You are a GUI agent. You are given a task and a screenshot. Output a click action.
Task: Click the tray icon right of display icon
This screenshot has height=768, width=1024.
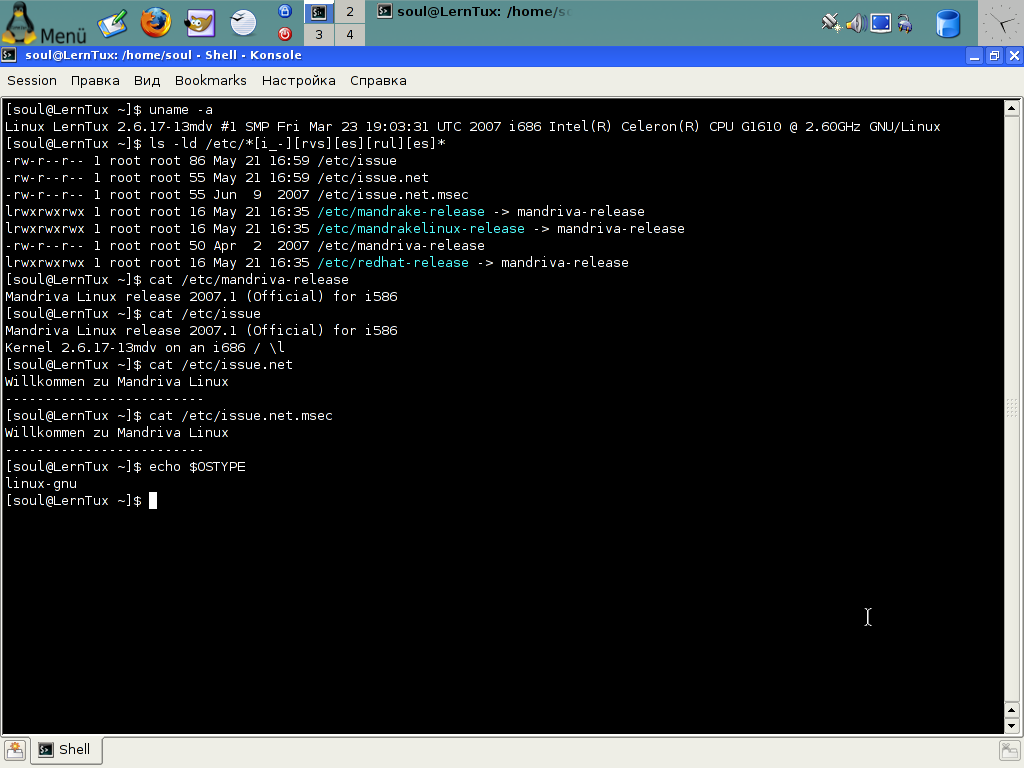[905, 24]
